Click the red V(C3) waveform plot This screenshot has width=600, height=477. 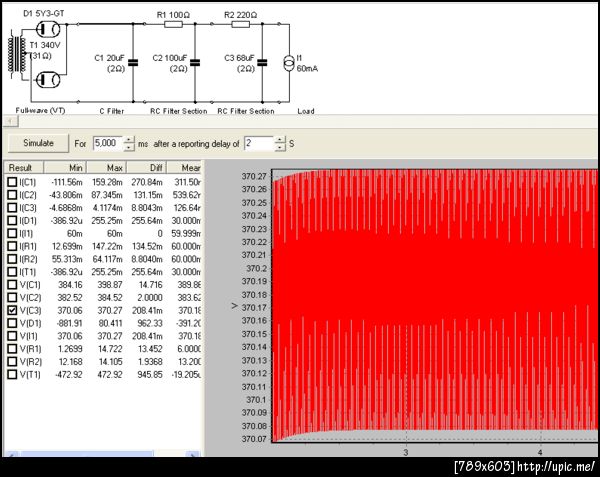click(435, 305)
